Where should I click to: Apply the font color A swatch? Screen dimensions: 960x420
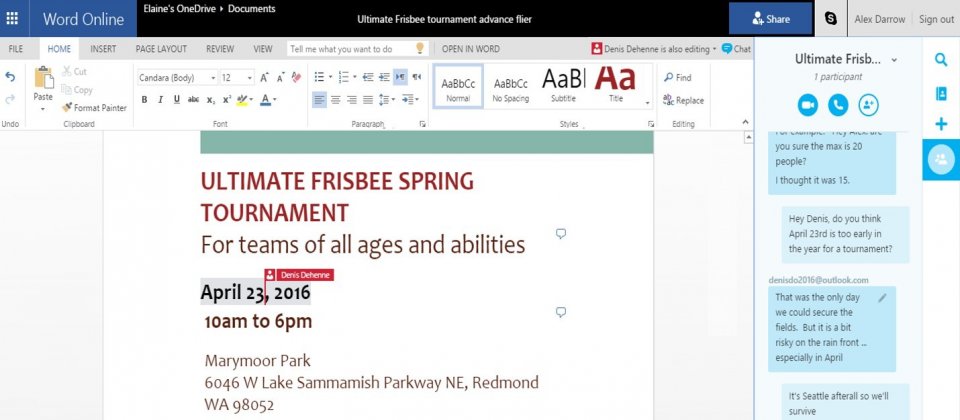[x=265, y=99]
